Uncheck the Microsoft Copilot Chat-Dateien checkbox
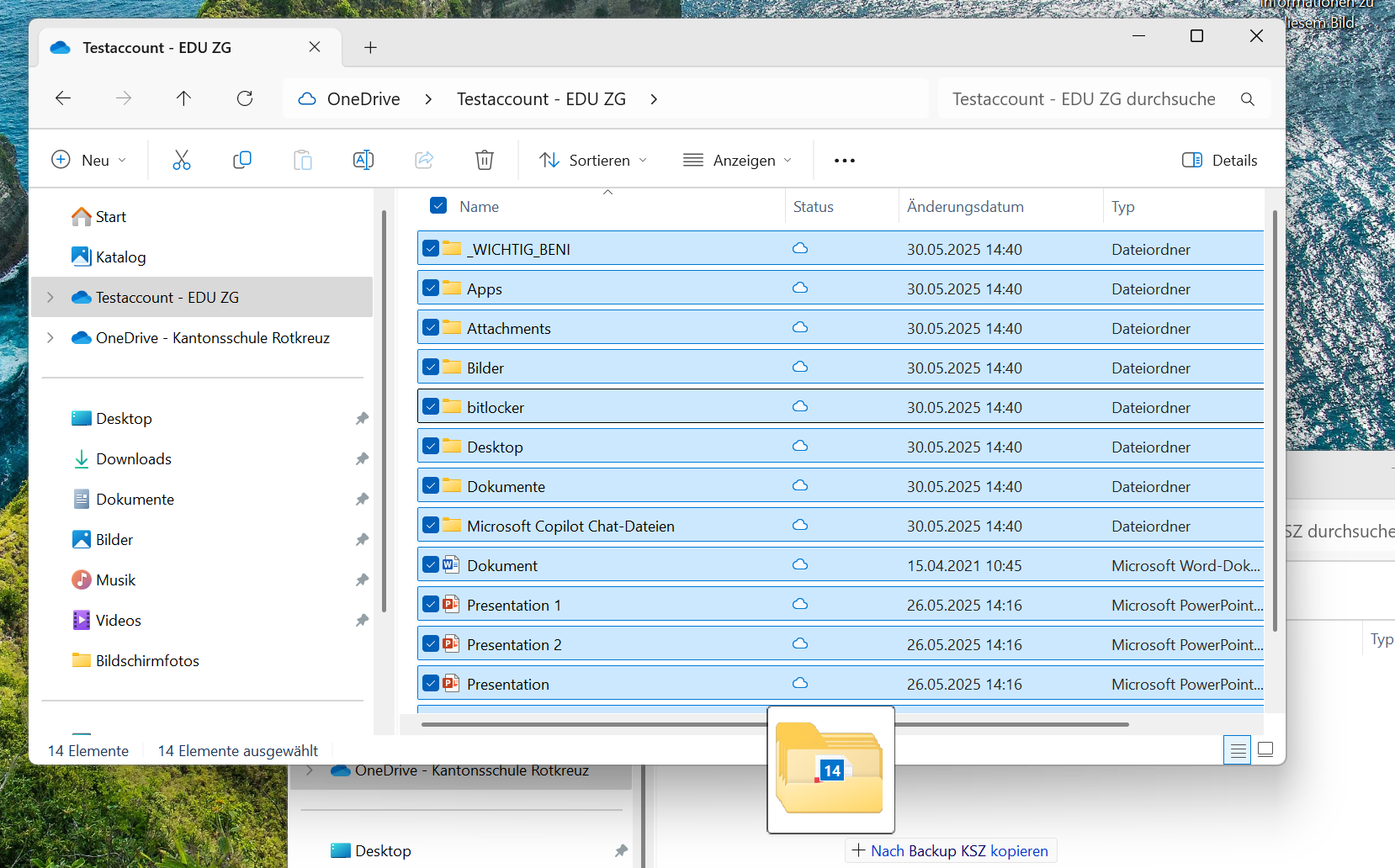Screen dimensions: 1395x868 click(431, 525)
